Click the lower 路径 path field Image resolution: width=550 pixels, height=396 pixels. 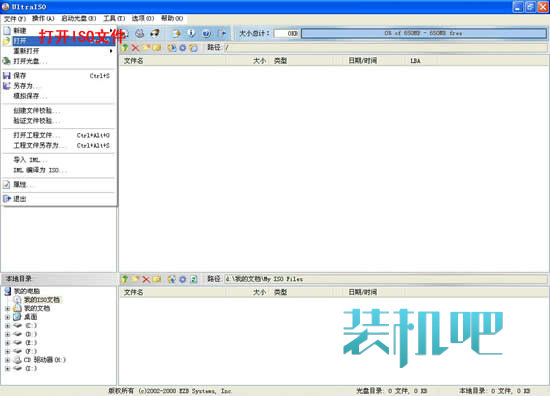(385, 279)
